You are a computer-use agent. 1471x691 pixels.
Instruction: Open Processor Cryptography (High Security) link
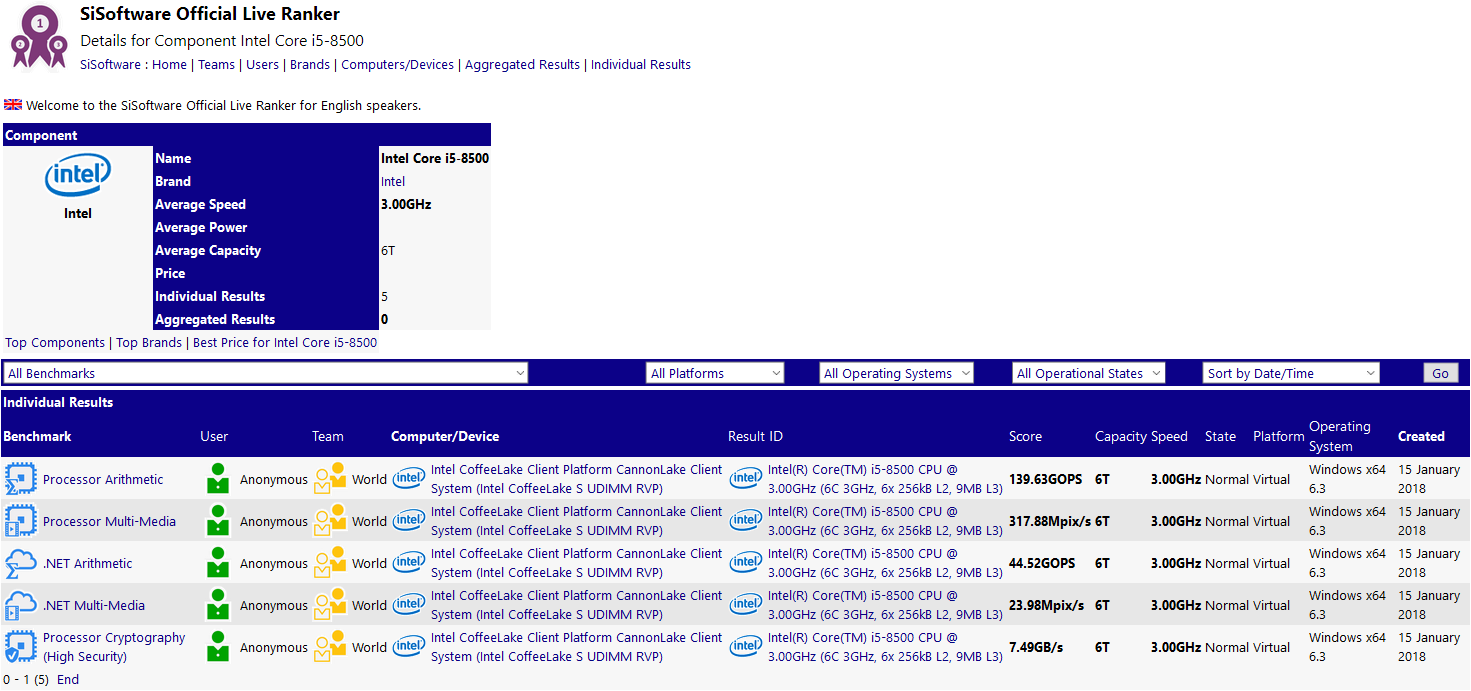(114, 647)
